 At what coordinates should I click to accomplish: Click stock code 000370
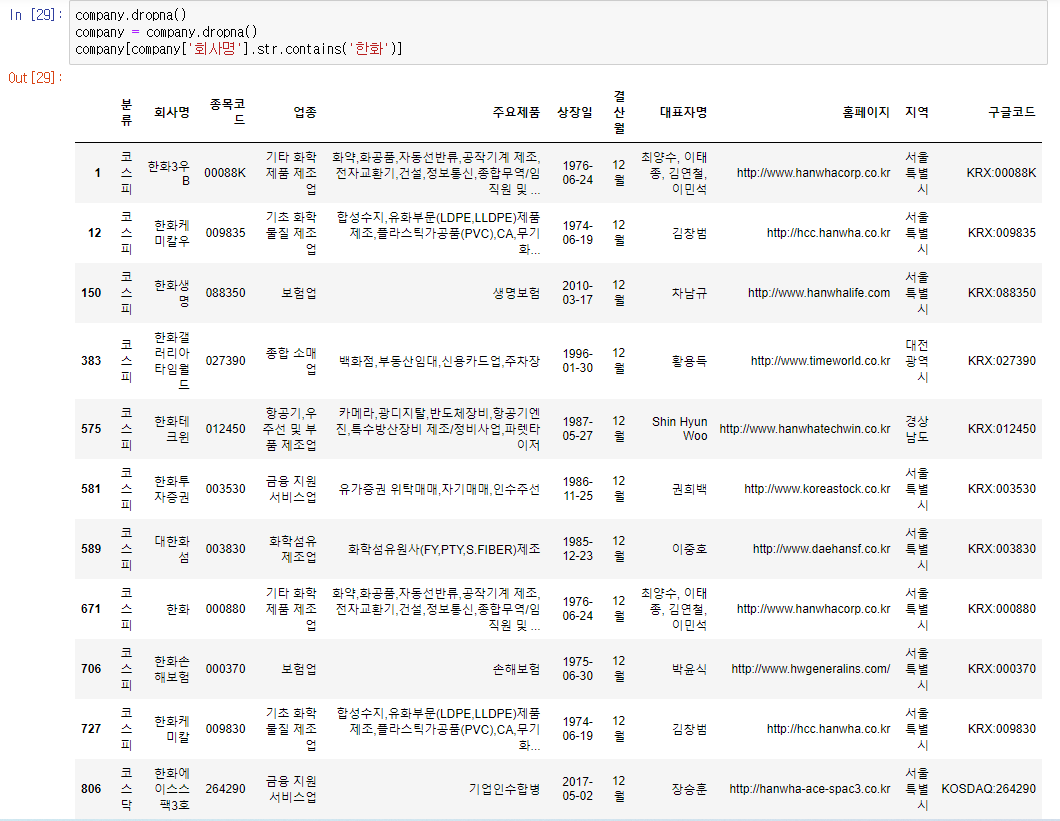pos(226,669)
